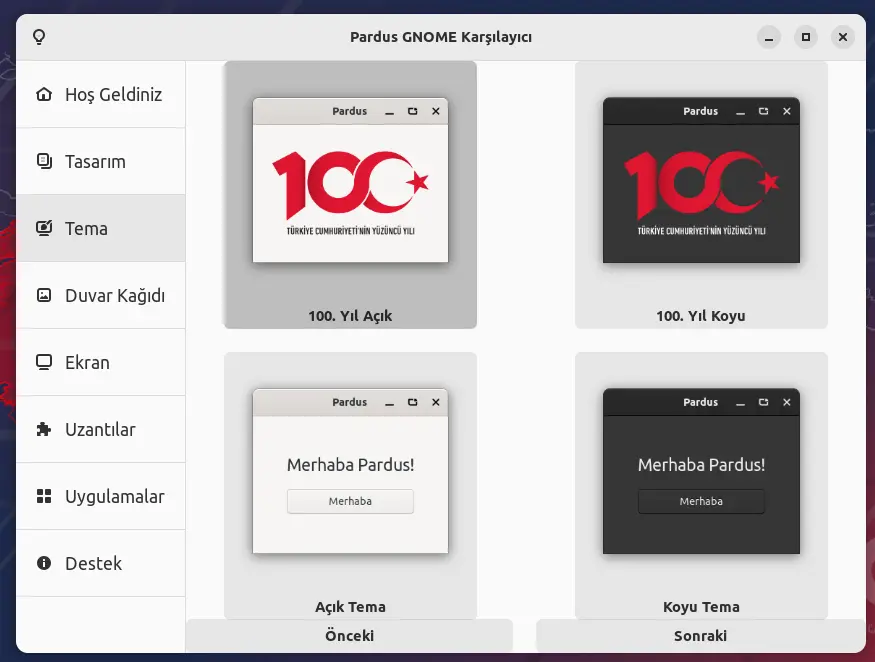This screenshot has width=875, height=662.
Task: Pick the Açık Tema light preview card
Action: [350, 486]
